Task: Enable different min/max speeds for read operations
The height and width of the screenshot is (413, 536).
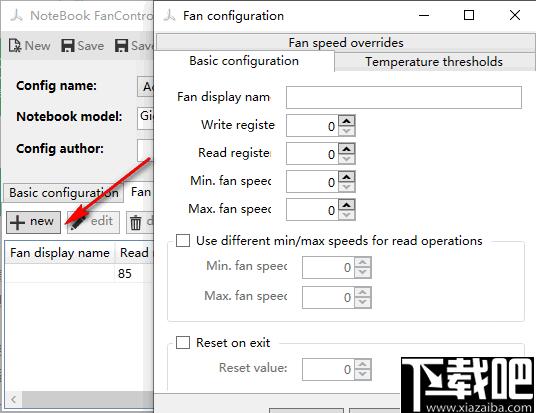Action: point(183,240)
